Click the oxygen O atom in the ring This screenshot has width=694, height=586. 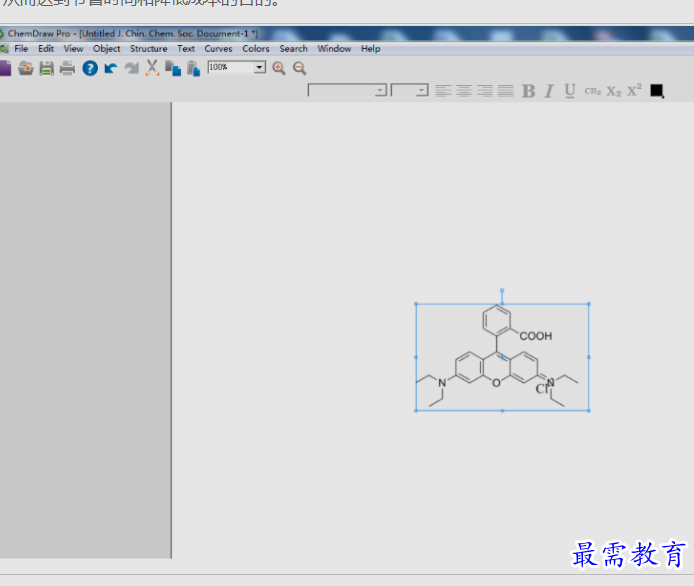click(x=496, y=383)
